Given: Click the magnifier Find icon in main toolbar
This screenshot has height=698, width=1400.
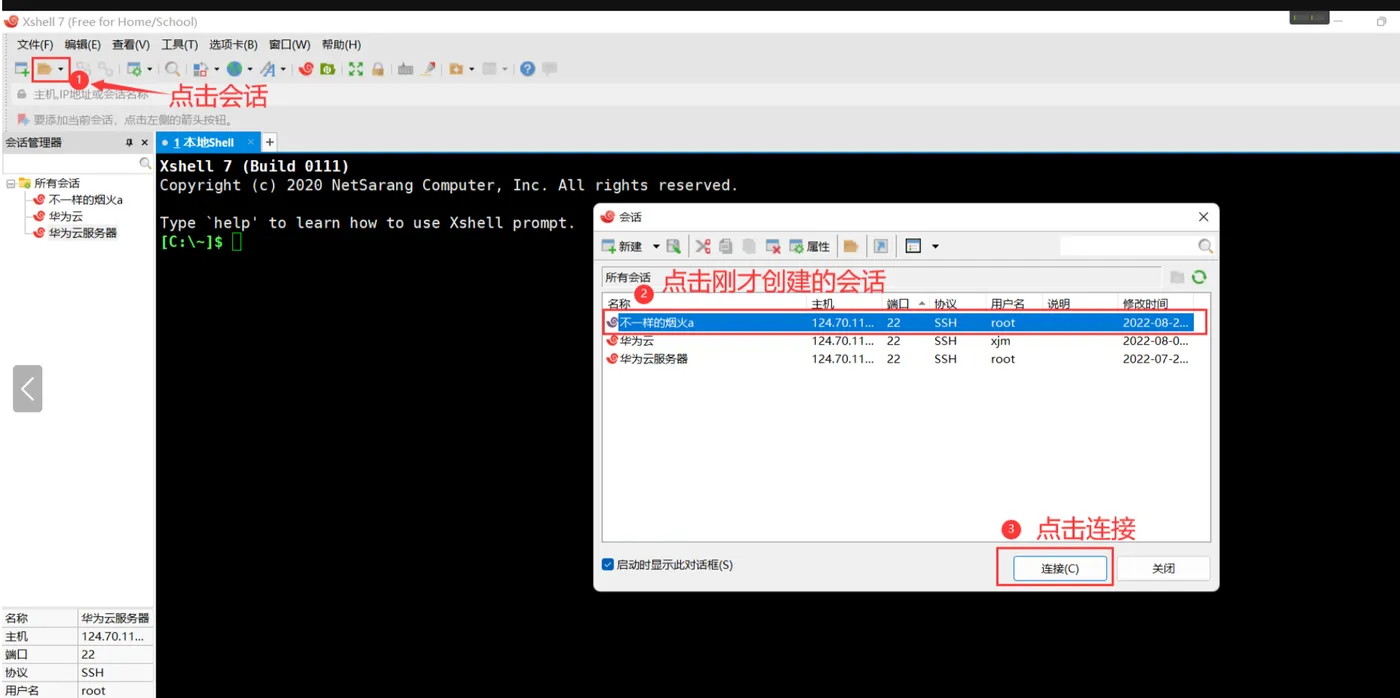Looking at the screenshot, I should pos(172,69).
